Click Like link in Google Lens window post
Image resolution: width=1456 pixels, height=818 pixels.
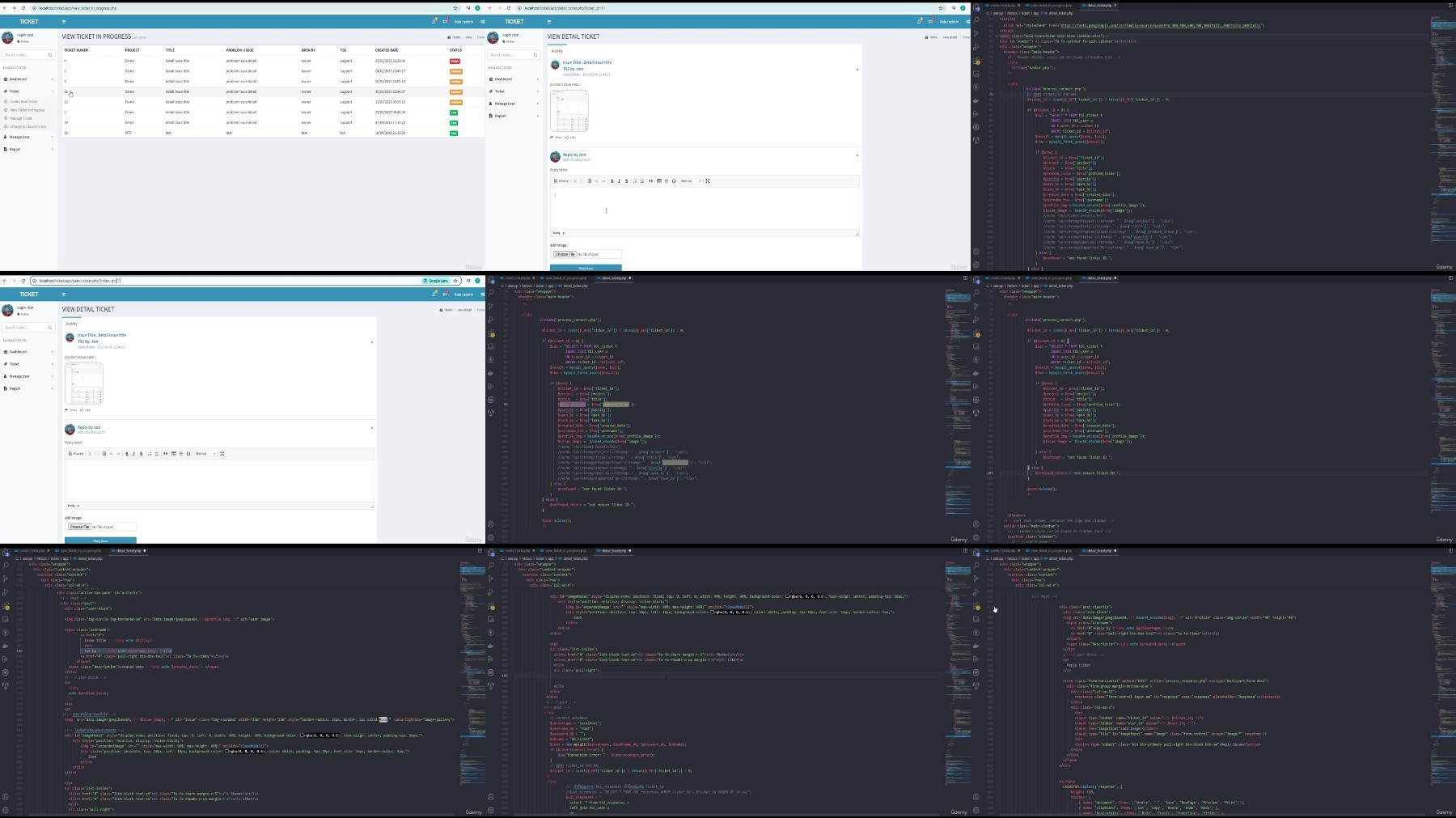(86, 409)
